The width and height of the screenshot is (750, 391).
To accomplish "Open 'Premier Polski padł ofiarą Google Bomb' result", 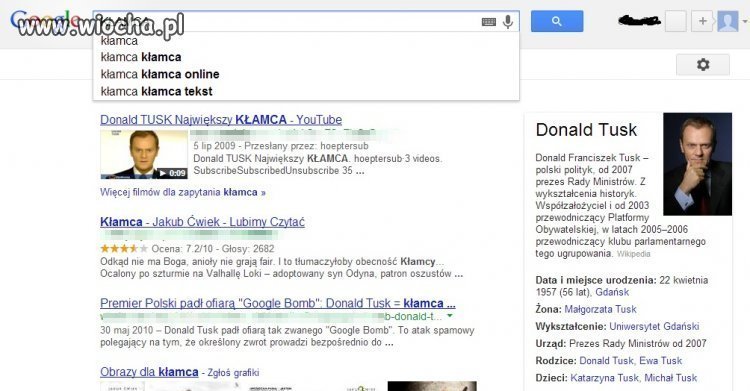I will pos(277,303).
